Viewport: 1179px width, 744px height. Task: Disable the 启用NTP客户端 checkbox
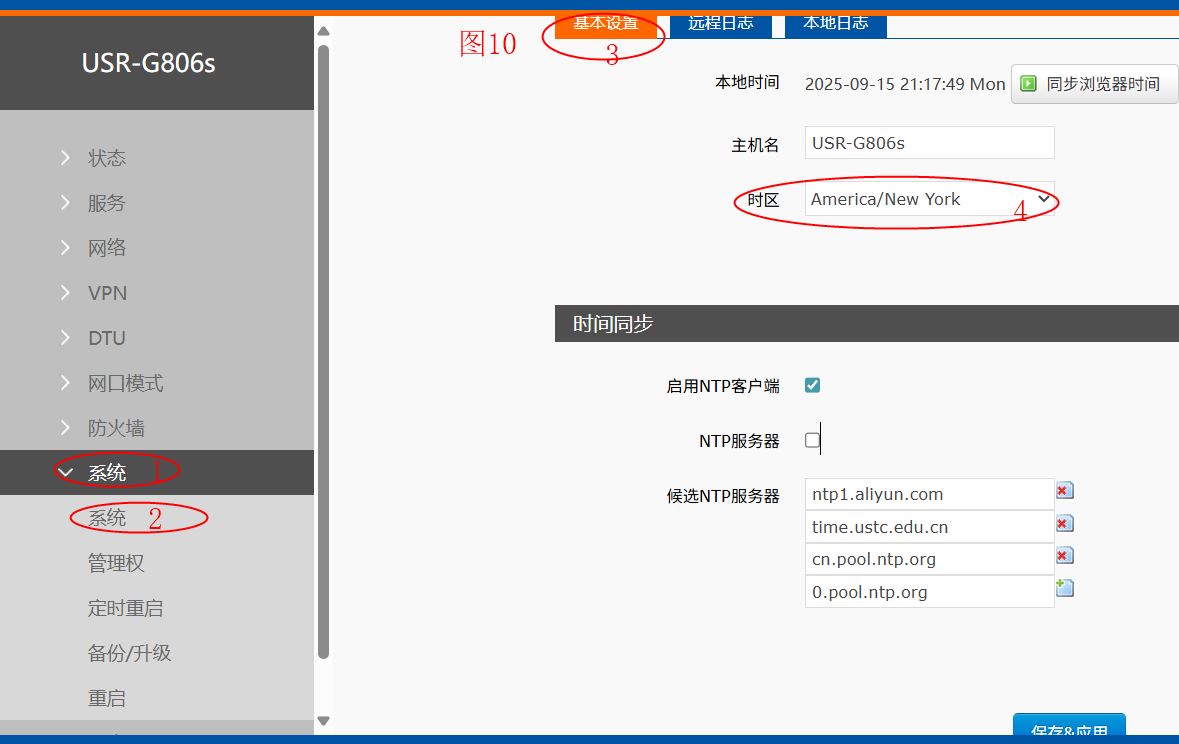[x=812, y=385]
